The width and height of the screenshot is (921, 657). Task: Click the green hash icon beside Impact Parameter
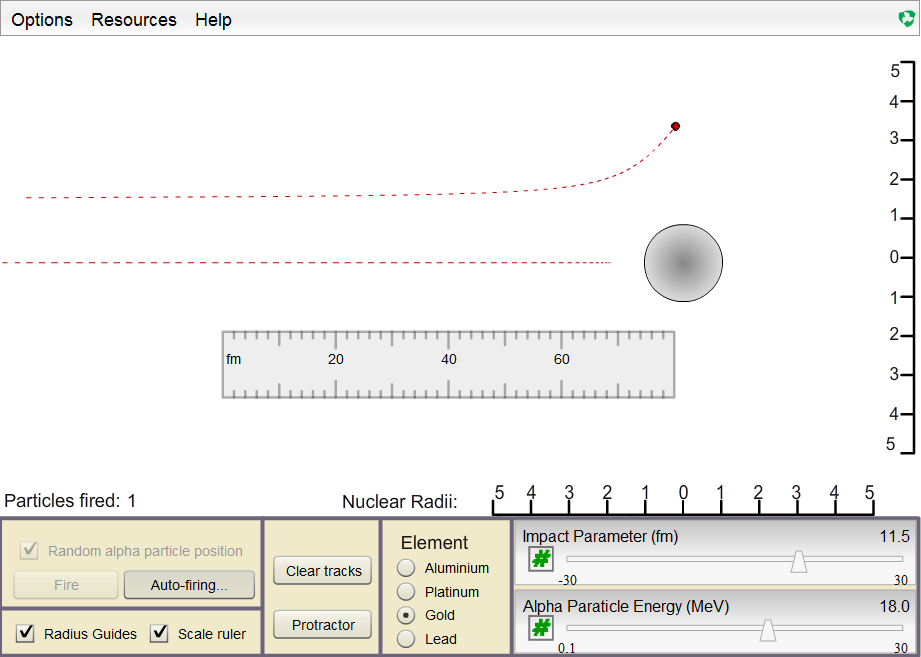point(540,559)
